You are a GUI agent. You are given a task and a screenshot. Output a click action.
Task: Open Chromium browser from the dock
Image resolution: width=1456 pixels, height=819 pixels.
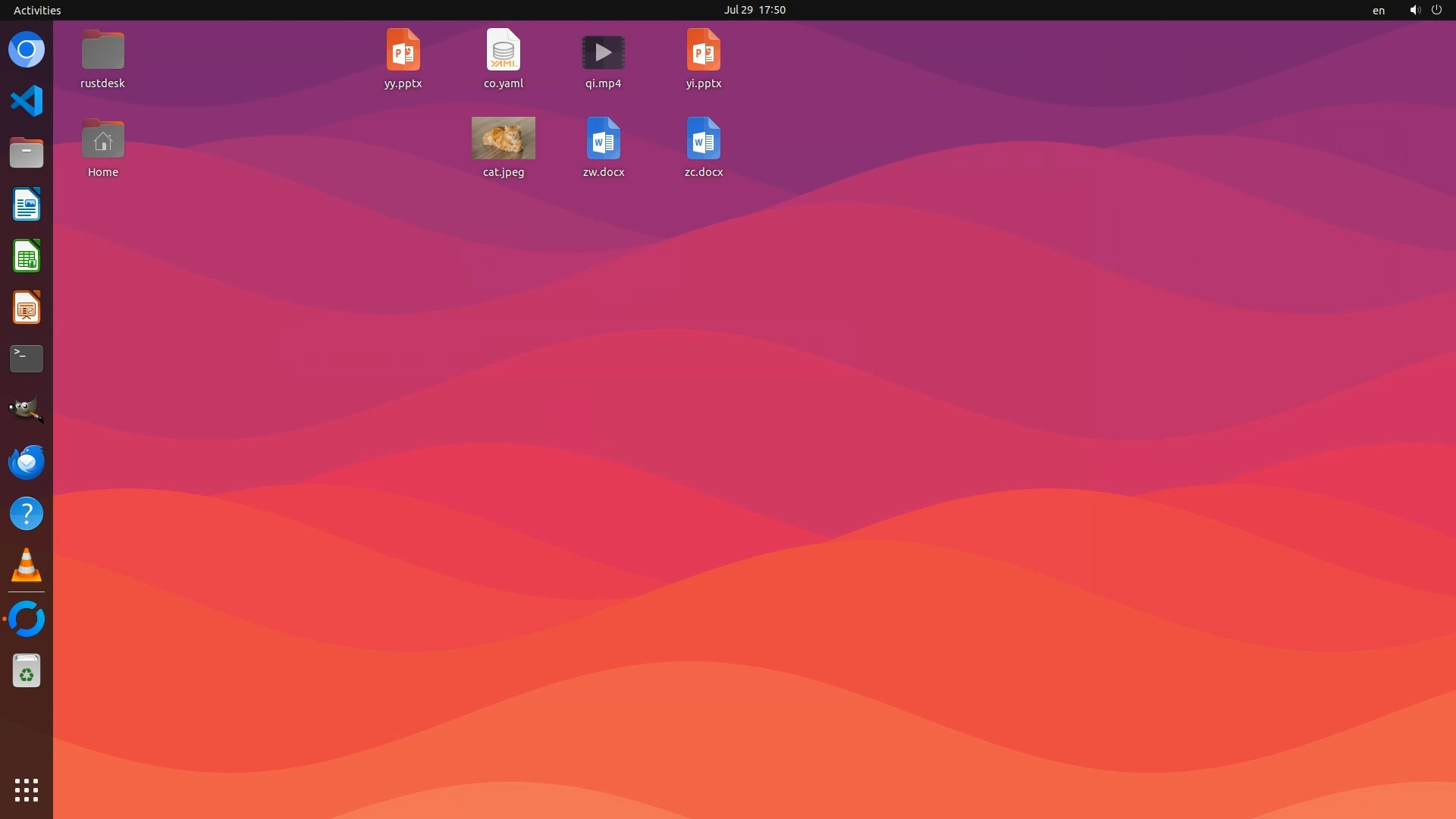click(x=27, y=50)
